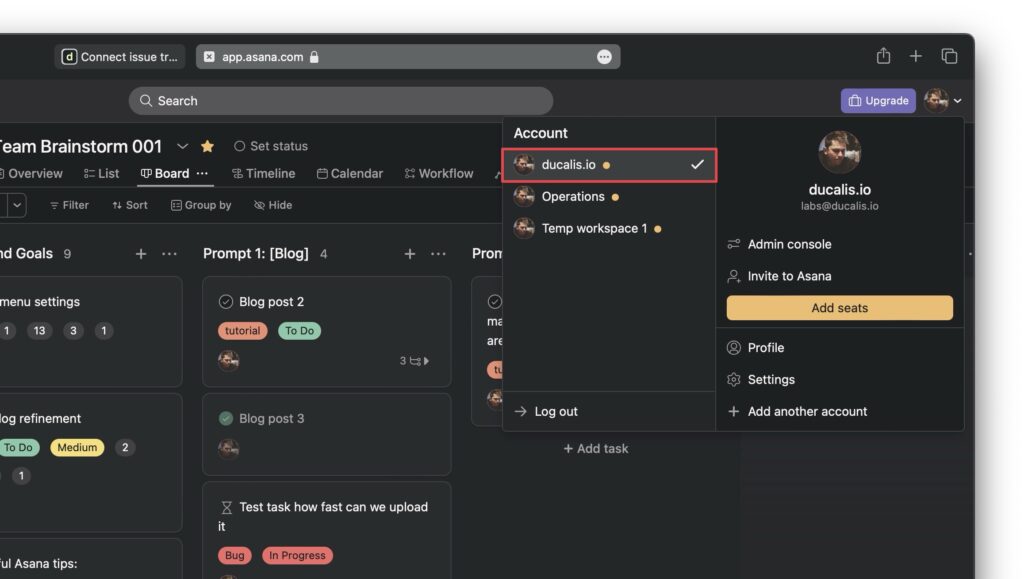The image size is (1024, 579).
Task: Click the Add seats button
Action: (838, 307)
